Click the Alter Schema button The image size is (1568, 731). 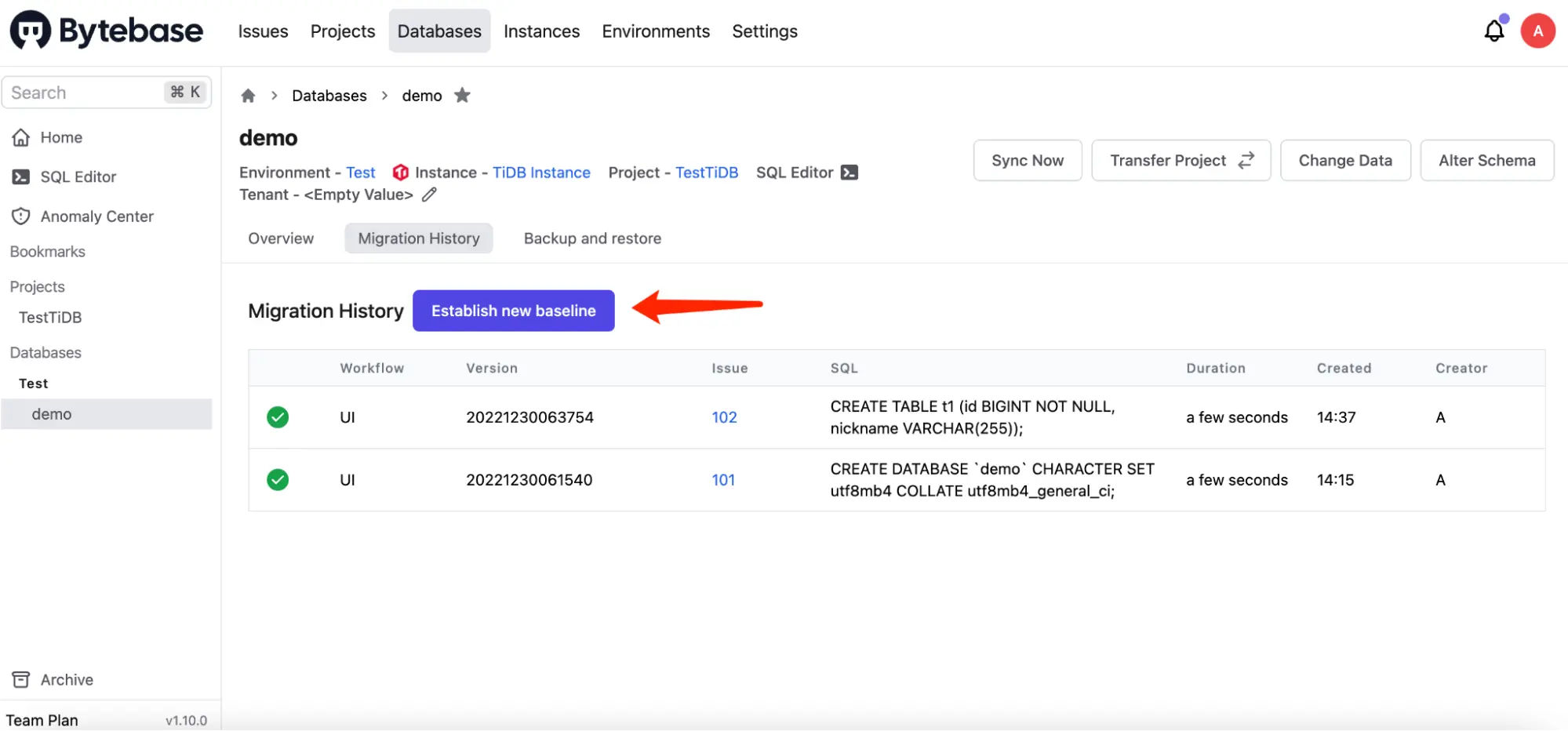(x=1486, y=160)
